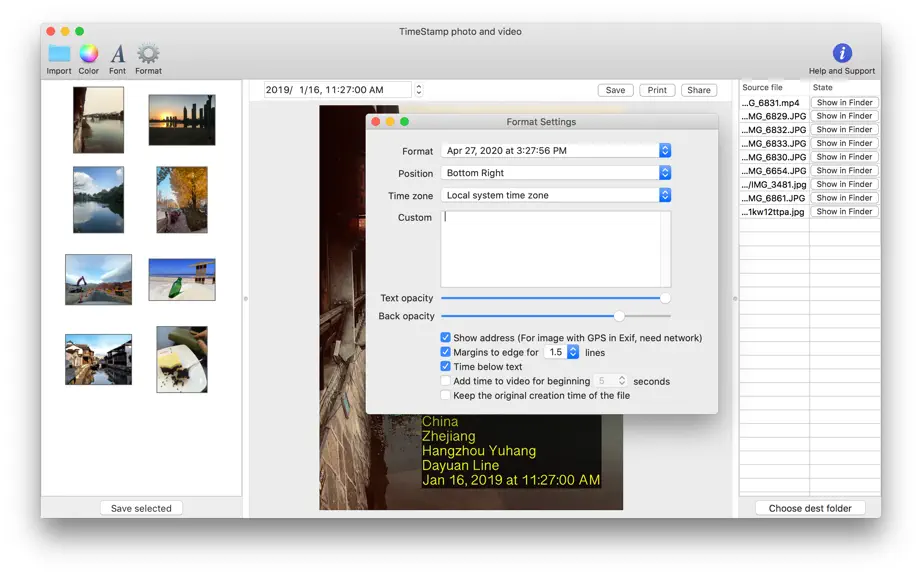This screenshot has height=576, width=922.
Task: Click the Share button
Action: click(x=699, y=90)
